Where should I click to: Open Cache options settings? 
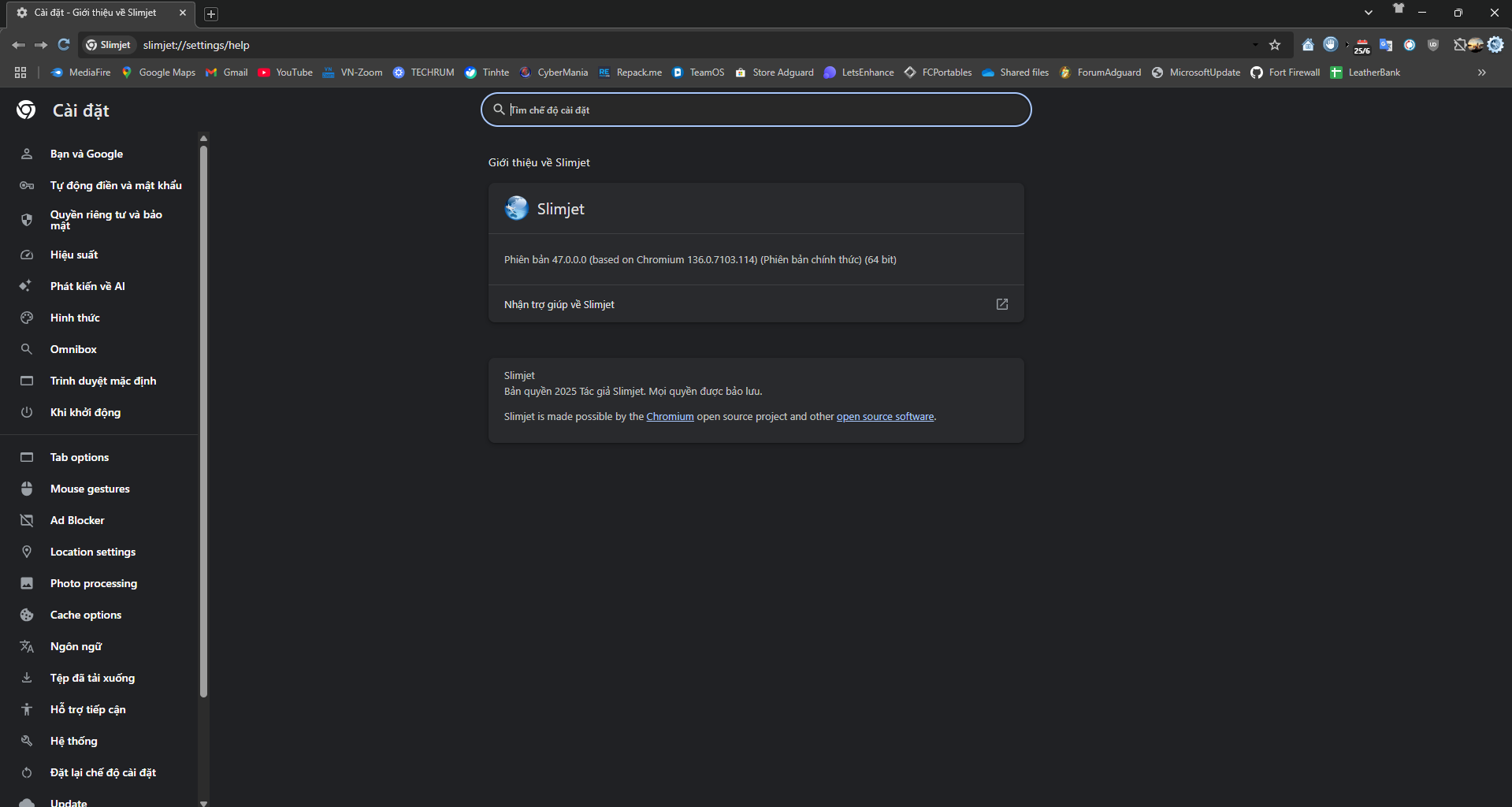[x=85, y=615]
